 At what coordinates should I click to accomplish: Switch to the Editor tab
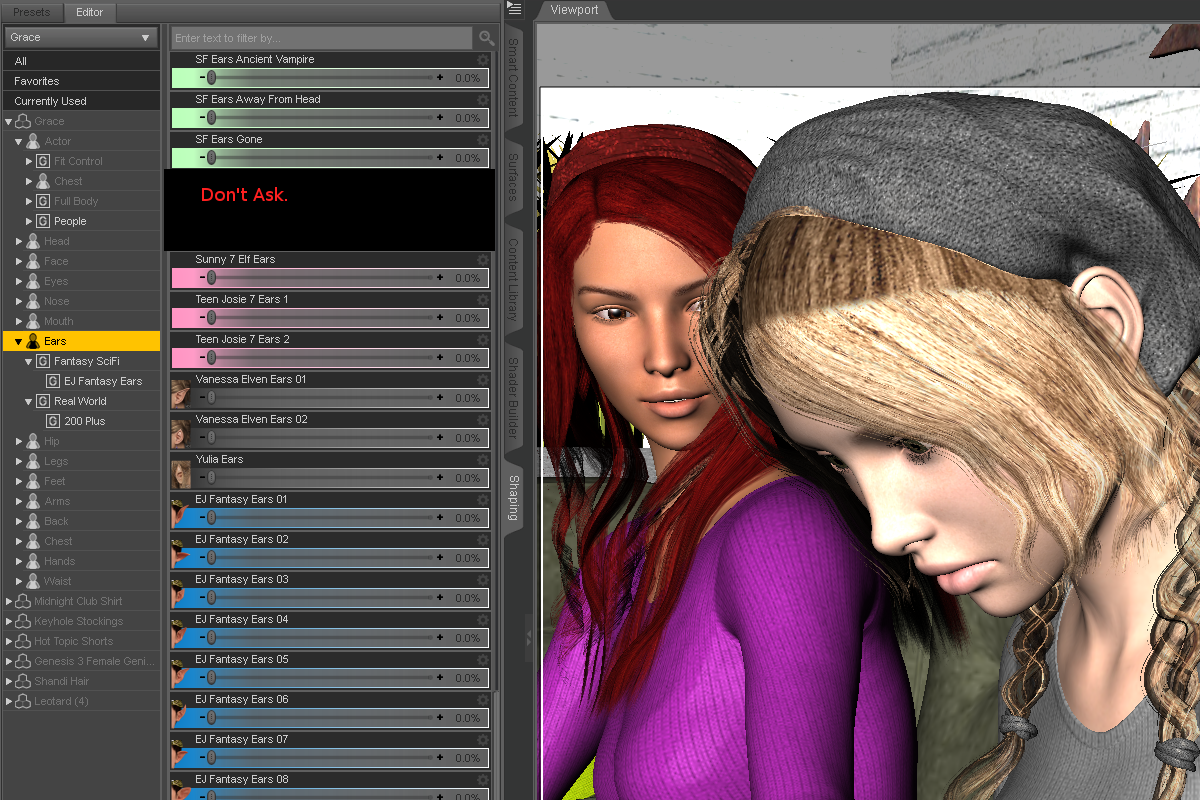pyautogui.click(x=90, y=13)
